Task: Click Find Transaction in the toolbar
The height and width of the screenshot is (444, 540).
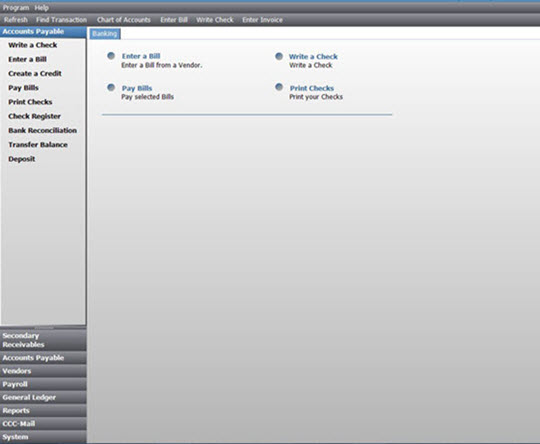Action: 62,20
